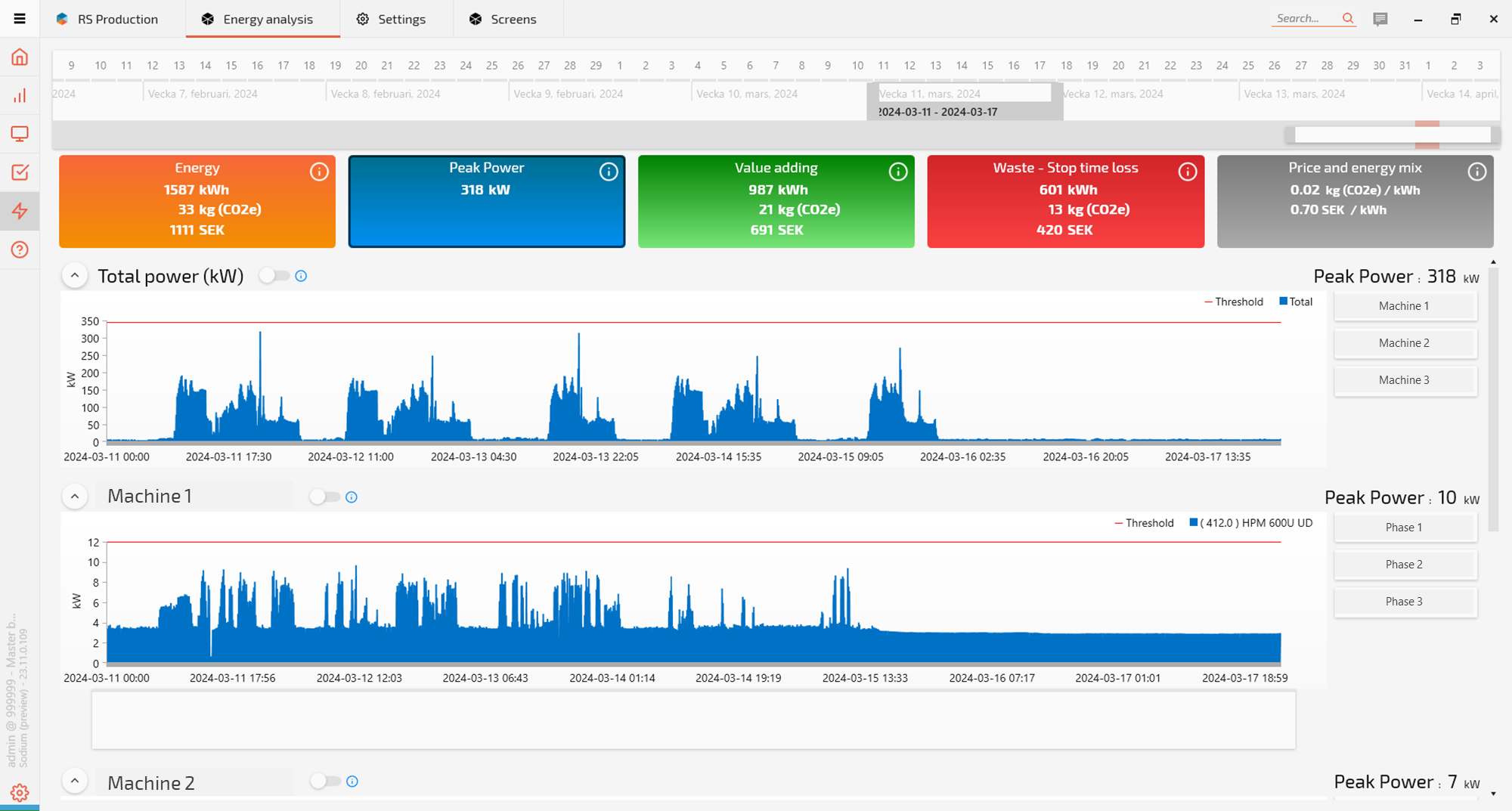Click the home icon in sidebar
Viewport: 1512px width, 811px height.
20,57
